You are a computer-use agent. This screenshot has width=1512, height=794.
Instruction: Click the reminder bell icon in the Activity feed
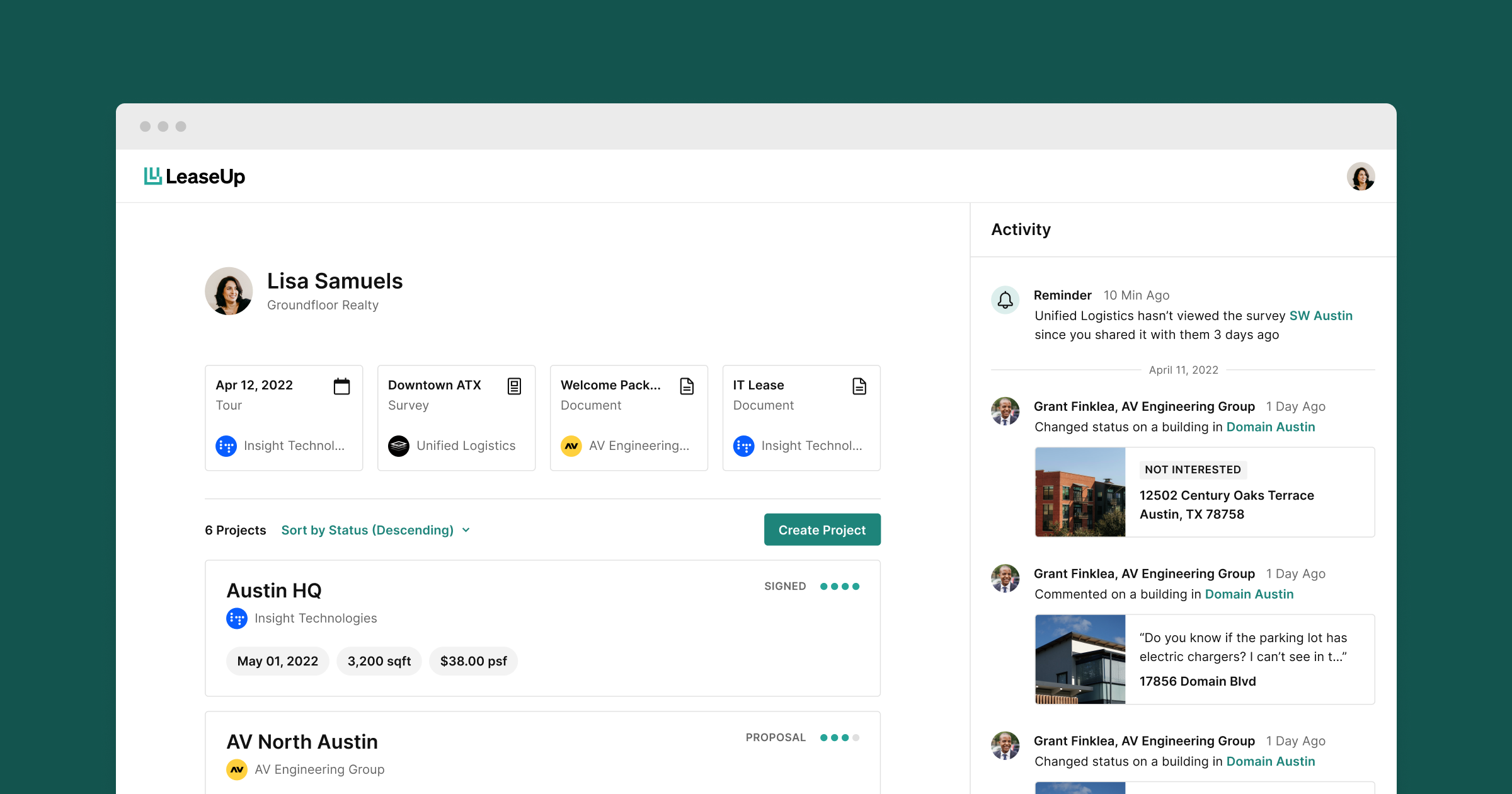1005,301
